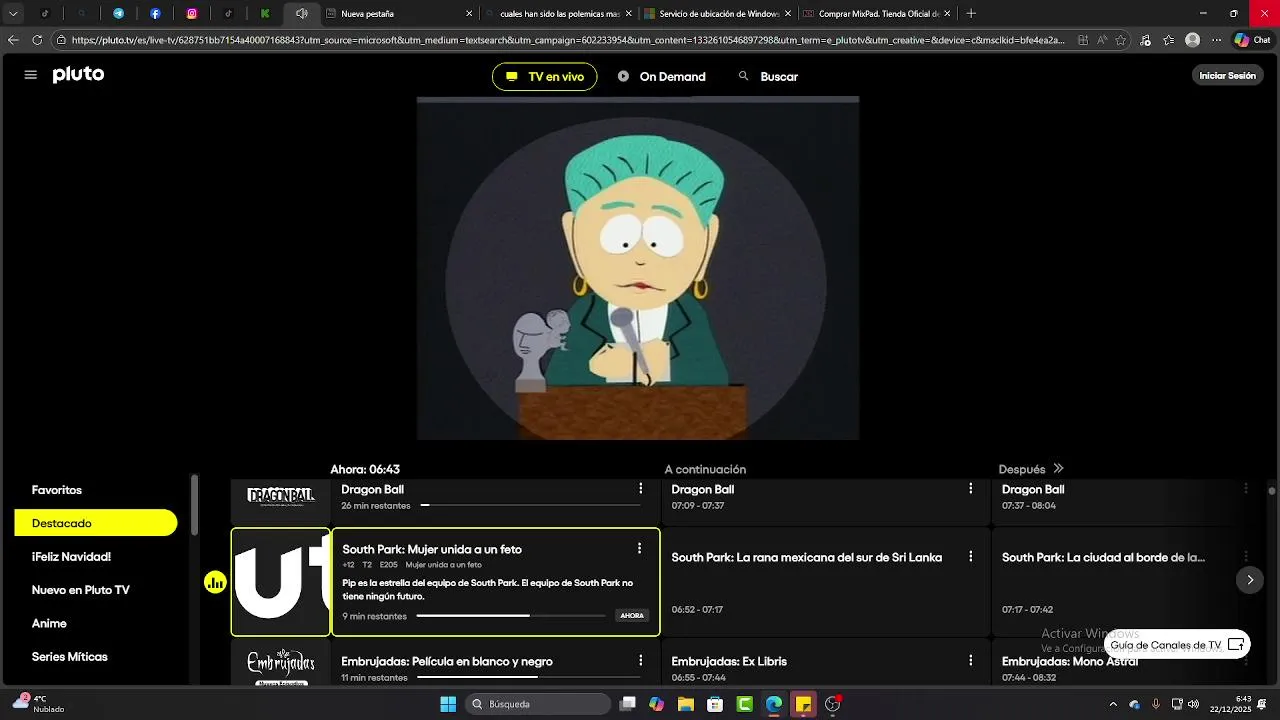Screen dimensions: 1280x720
Task: Select the Series Míticas category
Action: 69,657
